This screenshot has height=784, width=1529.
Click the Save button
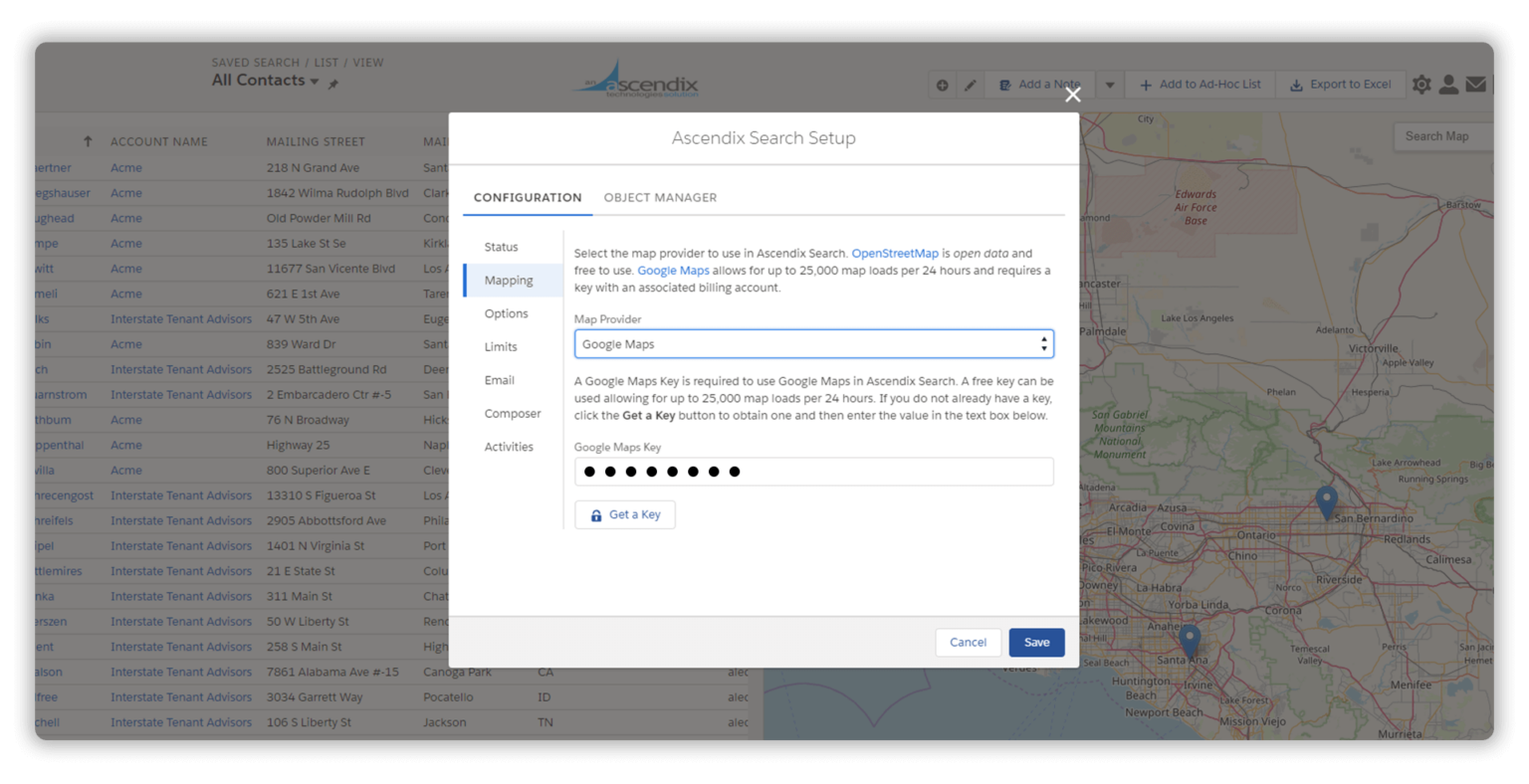click(x=1036, y=643)
